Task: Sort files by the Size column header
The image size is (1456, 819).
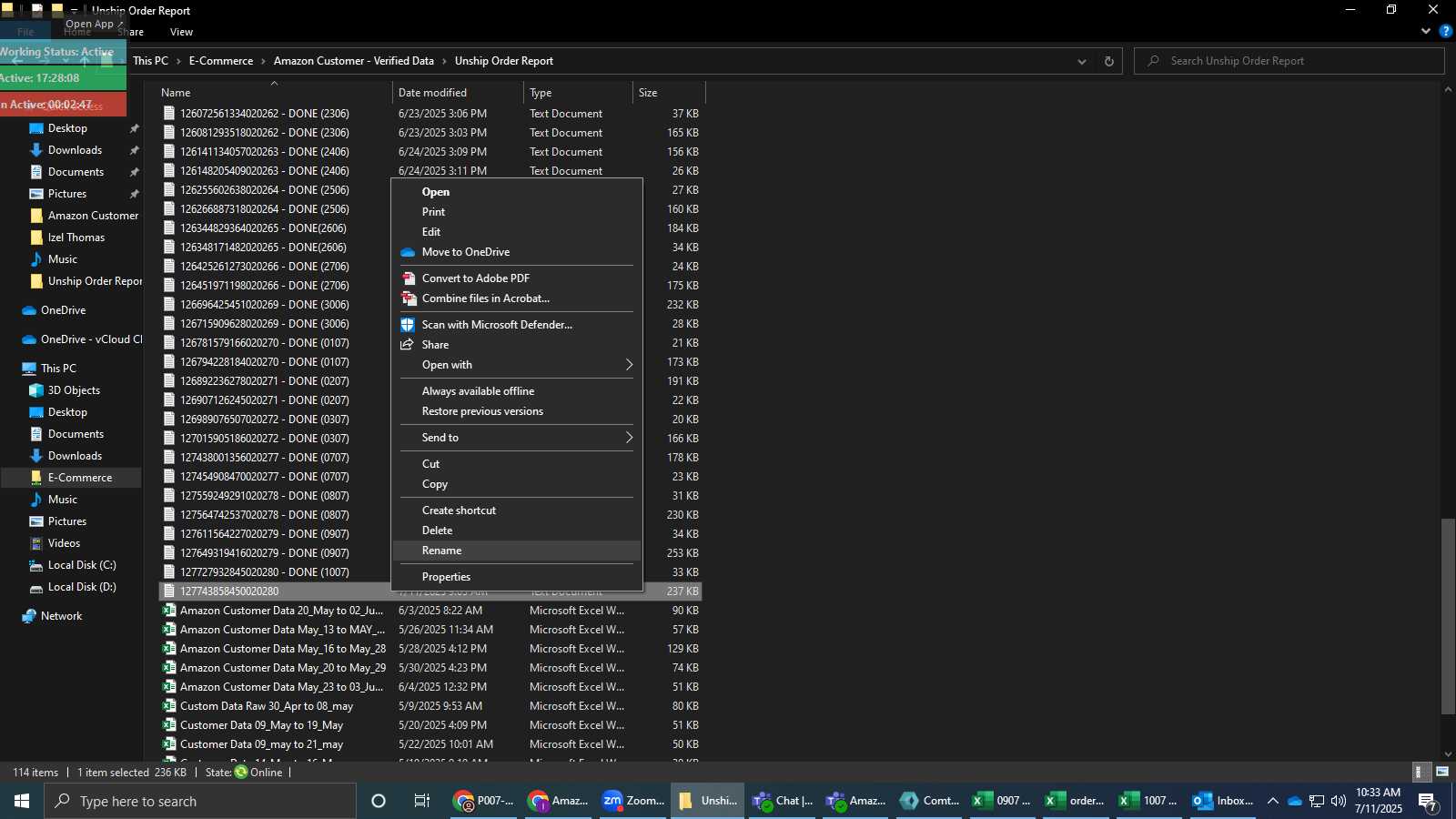Action: point(669,93)
